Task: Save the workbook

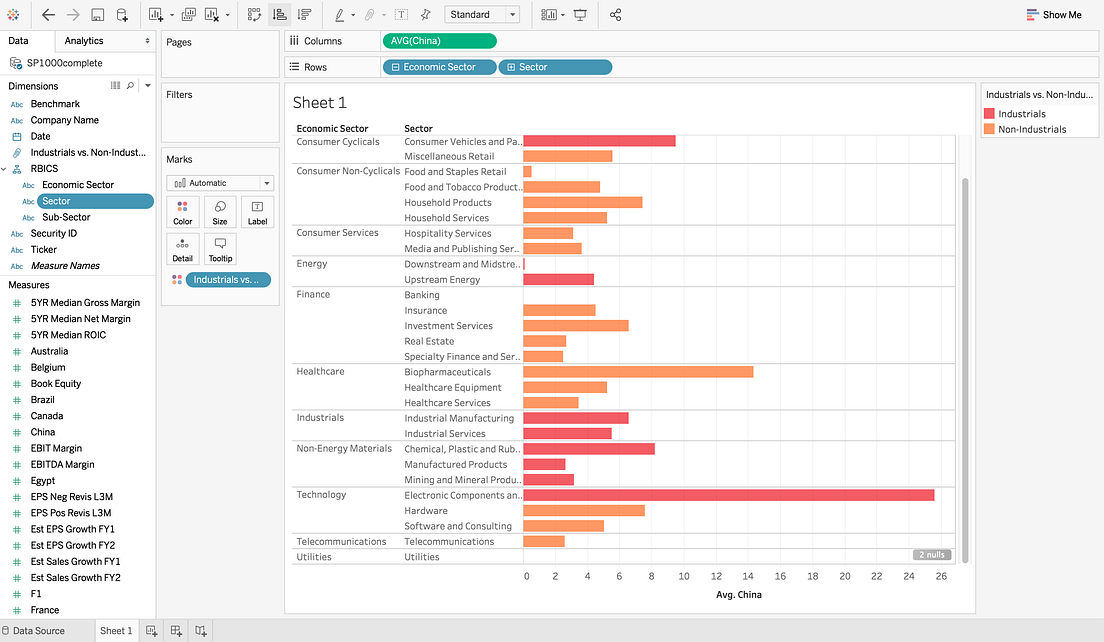Action: 96,14
